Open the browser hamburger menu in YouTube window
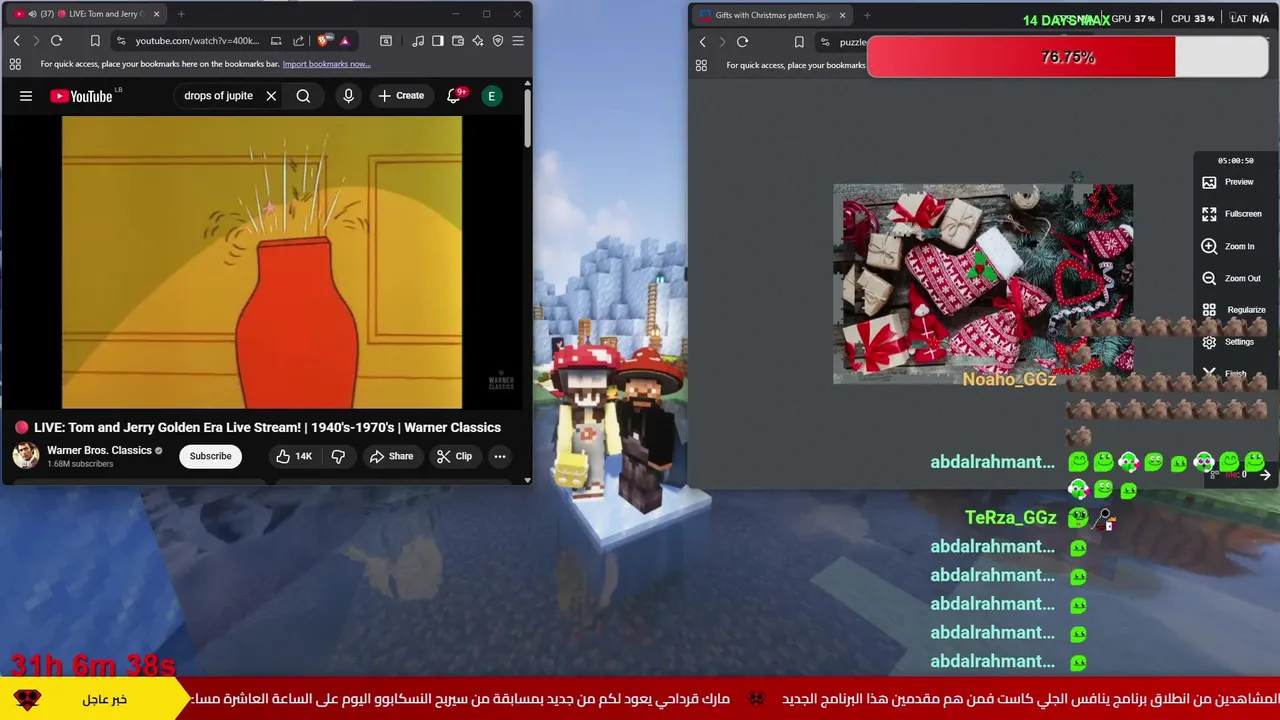 tap(518, 41)
